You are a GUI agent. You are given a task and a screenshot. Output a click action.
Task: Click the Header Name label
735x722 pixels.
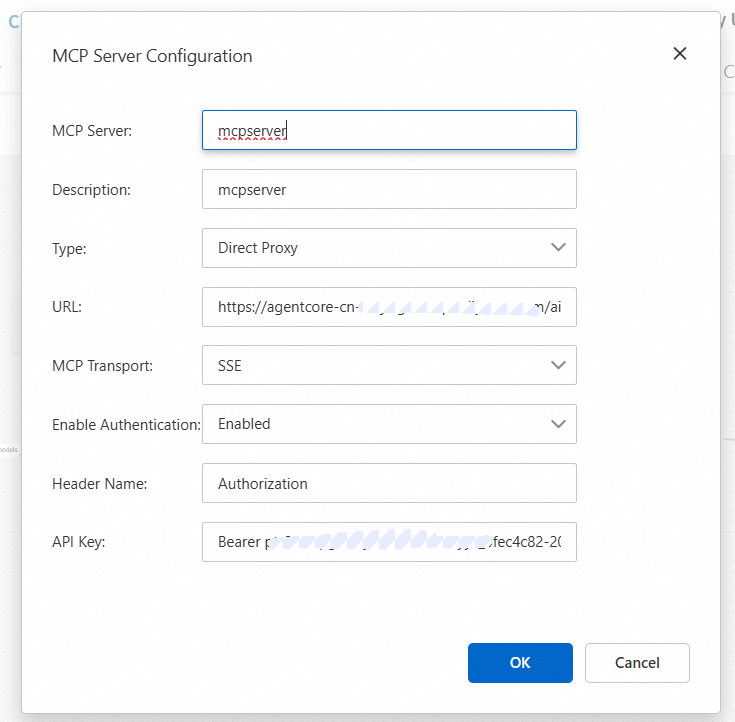pyautogui.click(x=100, y=484)
